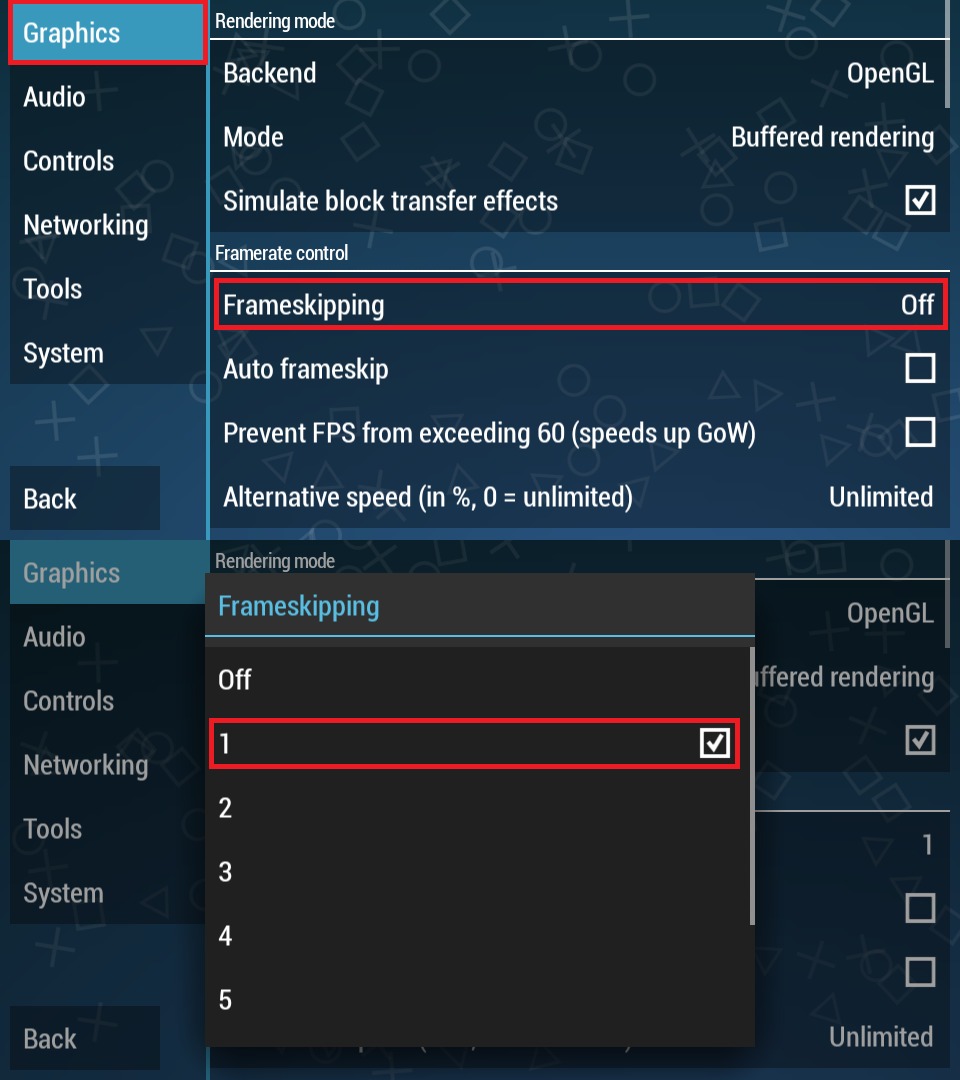Change the Mode rendering setting row
Viewport: 960px width, 1080px height.
point(578,137)
